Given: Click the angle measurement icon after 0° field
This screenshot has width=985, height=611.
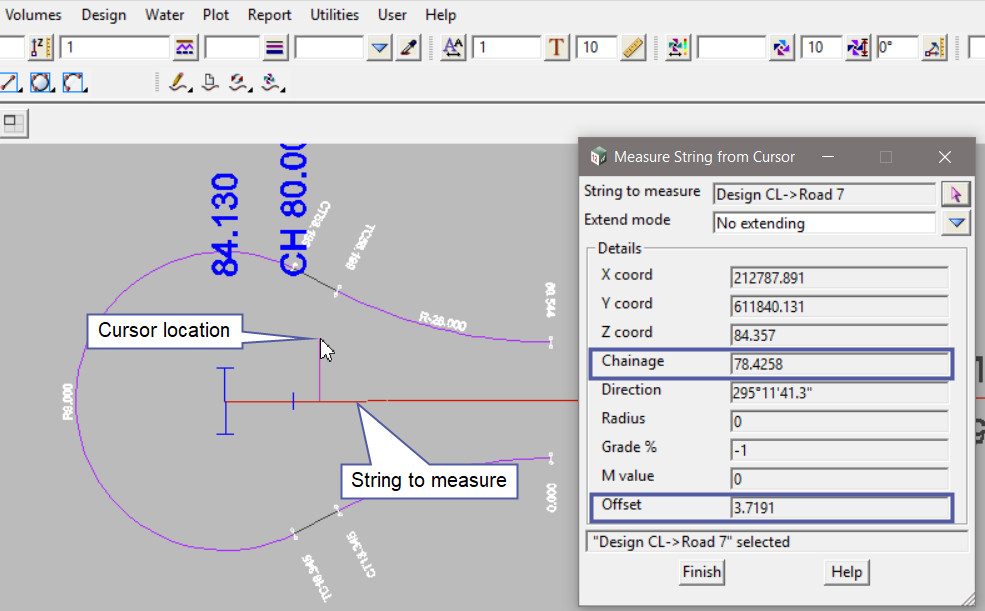Looking at the screenshot, I should (933, 47).
